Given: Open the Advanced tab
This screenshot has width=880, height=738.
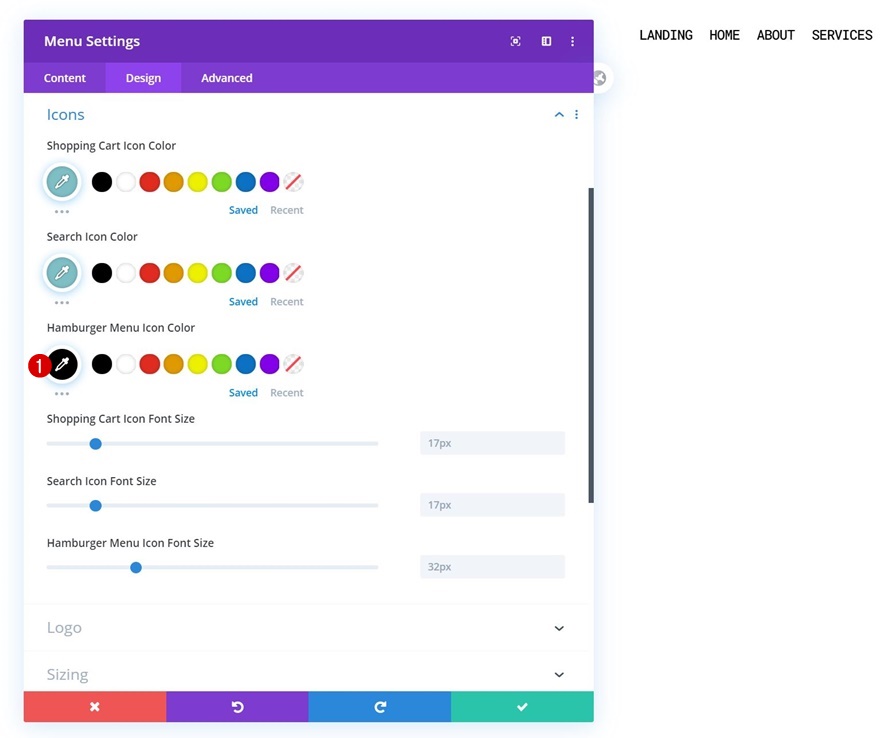Looking at the screenshot, I should pyautogui.click(x=227, y=78).
